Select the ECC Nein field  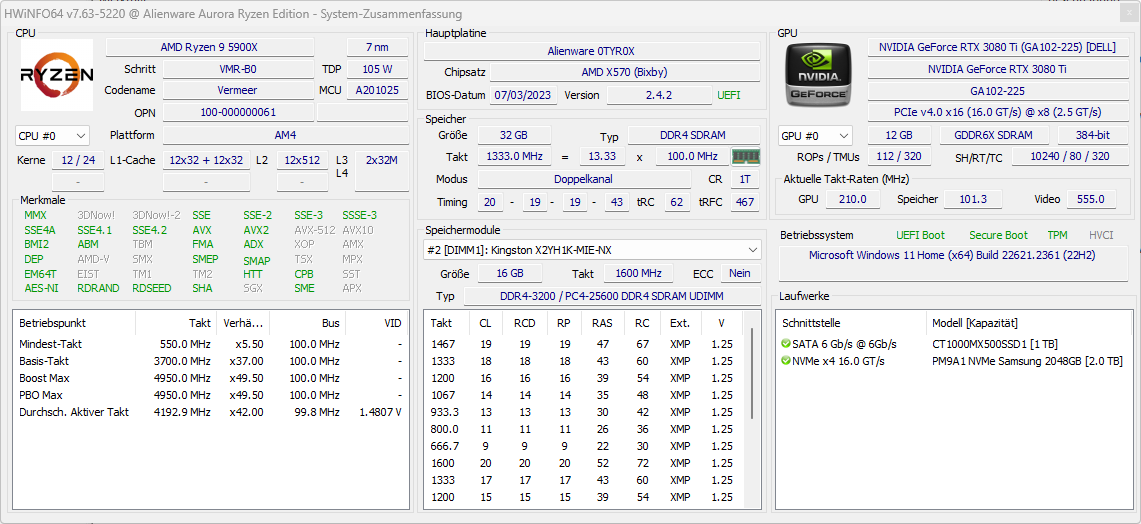741,274
